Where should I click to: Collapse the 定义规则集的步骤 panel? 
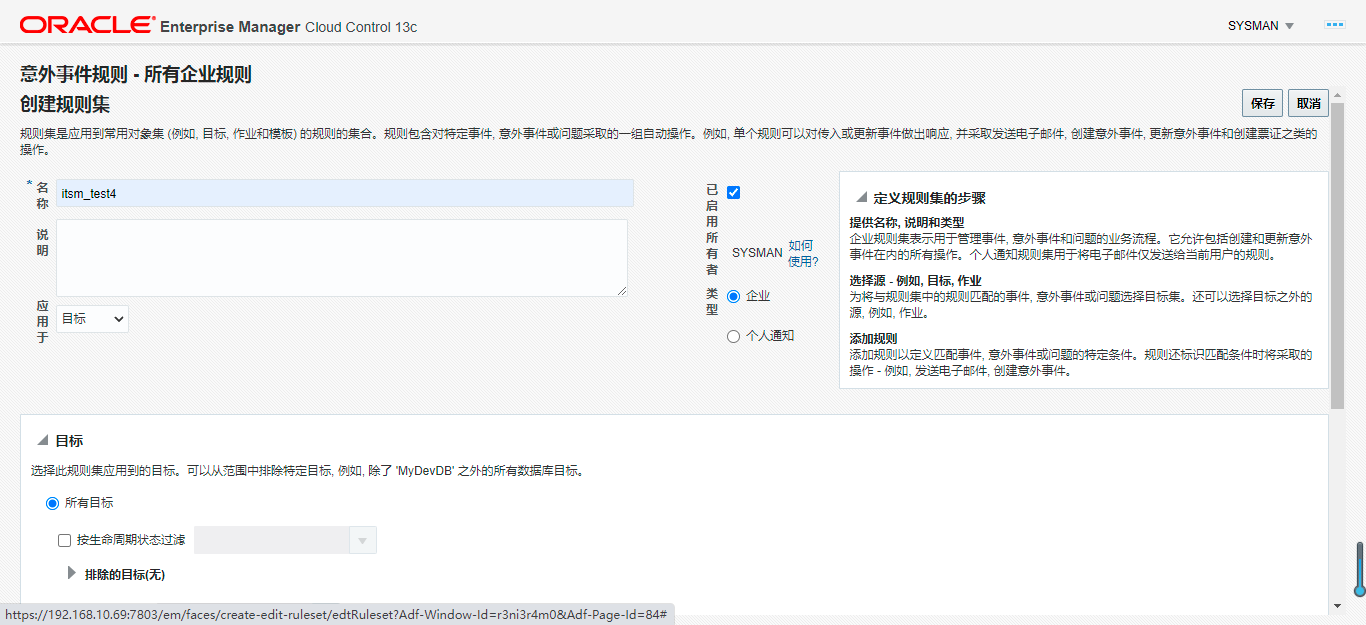[x=860, y=198]
